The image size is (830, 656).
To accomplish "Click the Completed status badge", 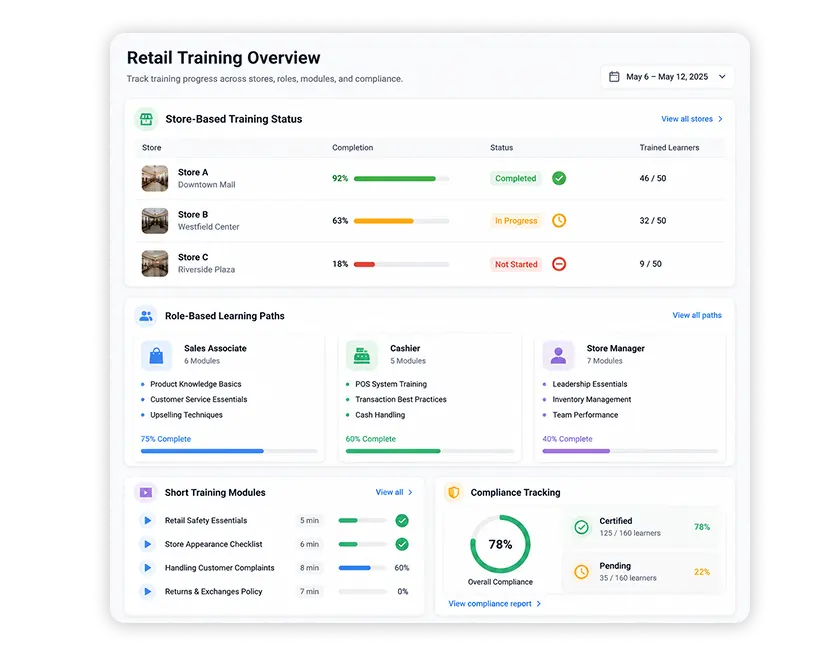I will [516, 178].
